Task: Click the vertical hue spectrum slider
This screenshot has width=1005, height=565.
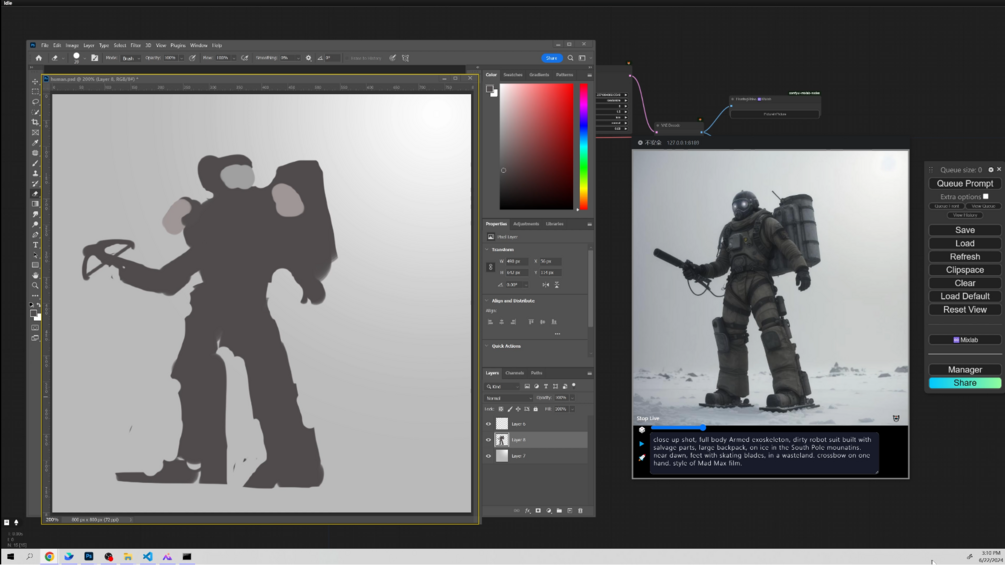Action: click(583, 146)
